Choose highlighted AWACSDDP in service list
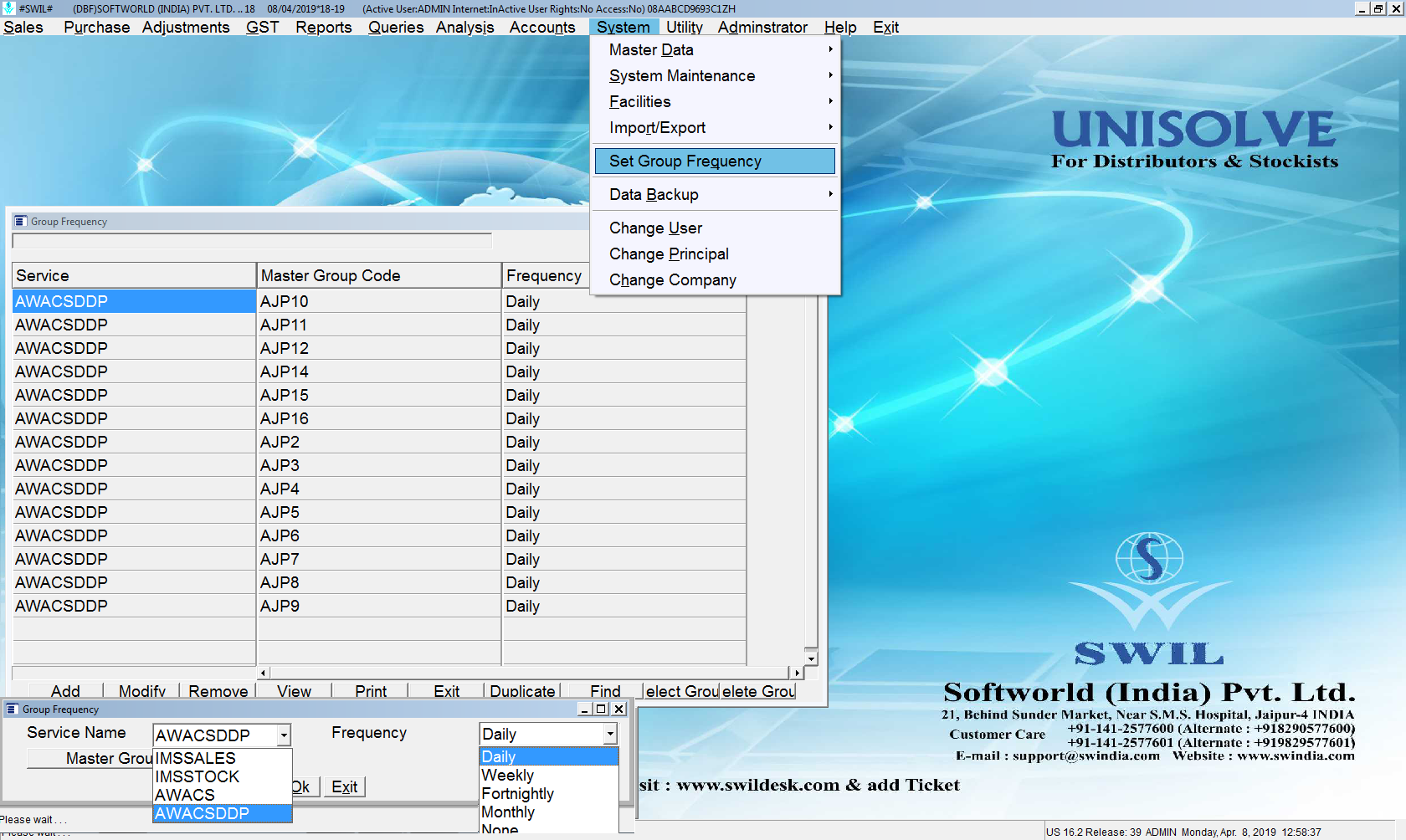The height and width of the screenshot is (840, 1406). point(223,813)
